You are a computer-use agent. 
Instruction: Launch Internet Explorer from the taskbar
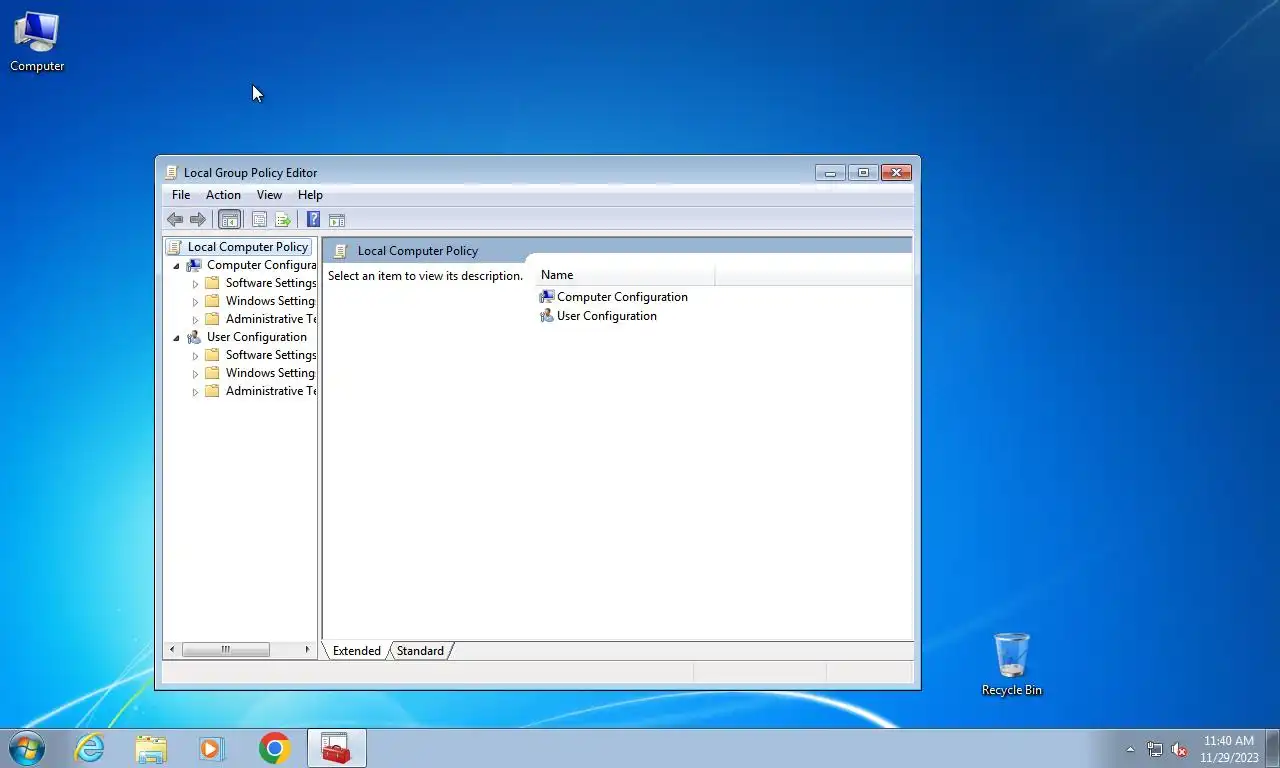tap(90, 748)
